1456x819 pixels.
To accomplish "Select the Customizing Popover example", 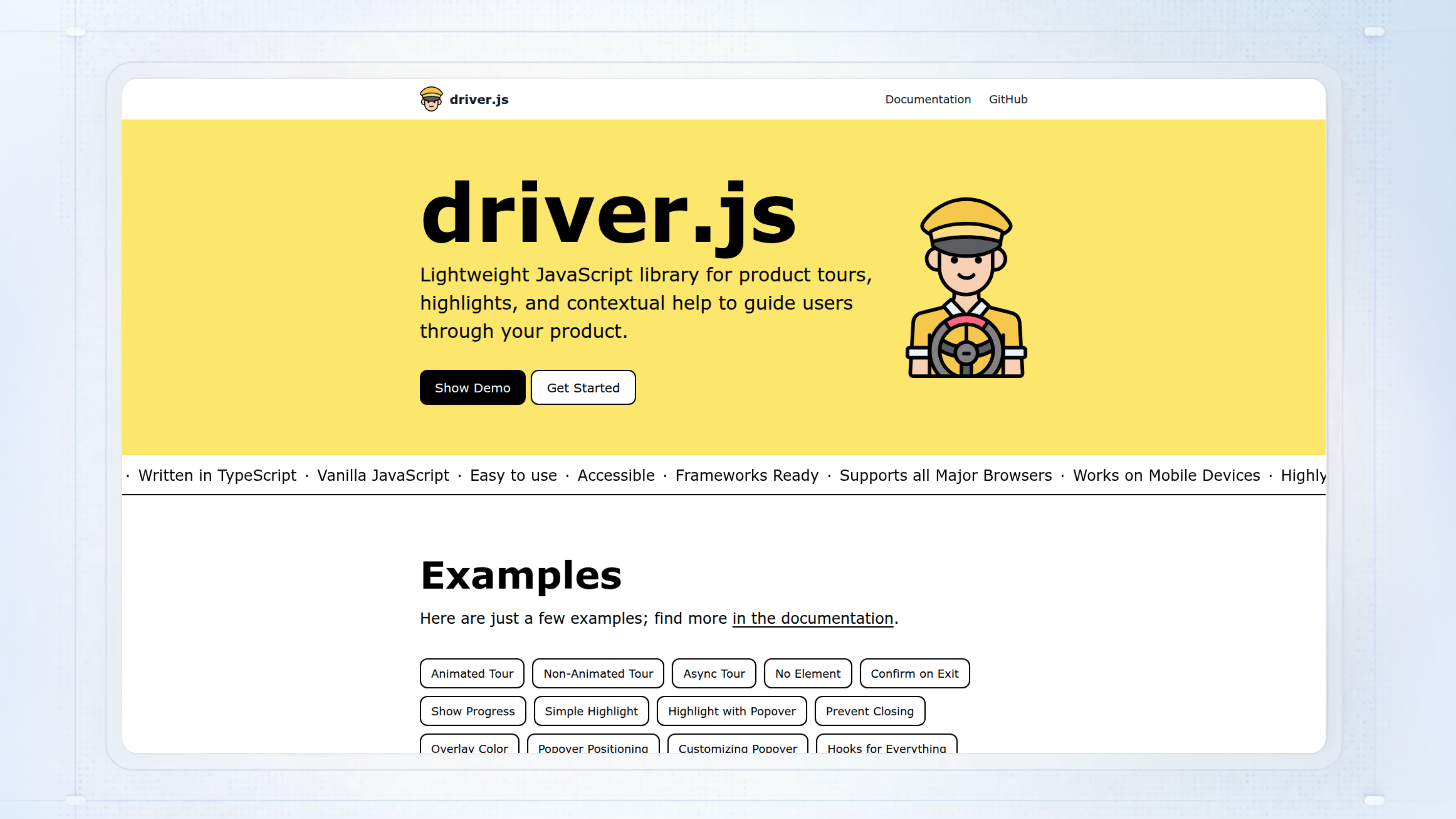I will pyautogui.click(x=737, y=745).
